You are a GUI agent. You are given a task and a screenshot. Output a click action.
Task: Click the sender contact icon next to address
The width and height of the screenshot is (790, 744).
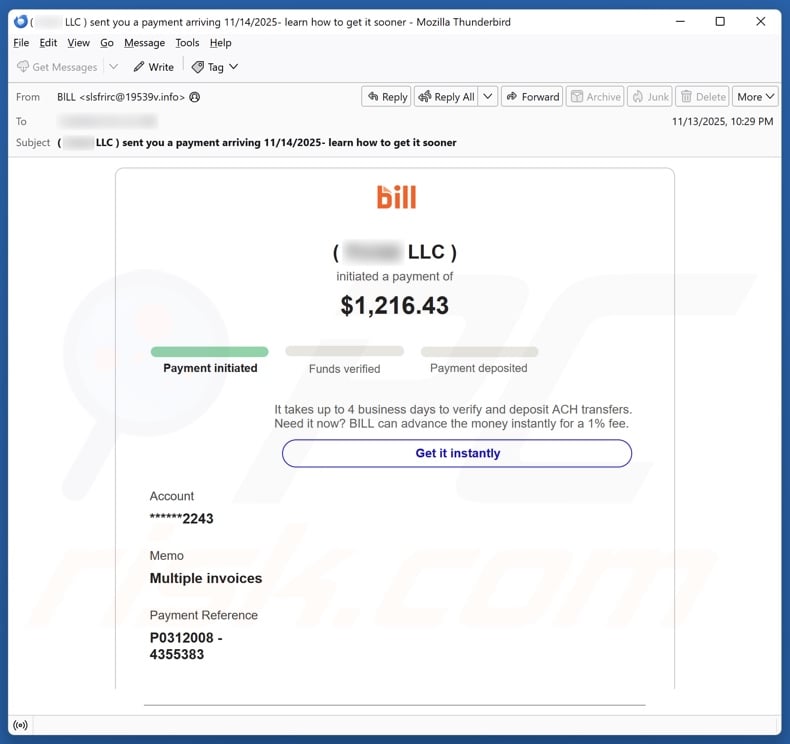point(195,97)
